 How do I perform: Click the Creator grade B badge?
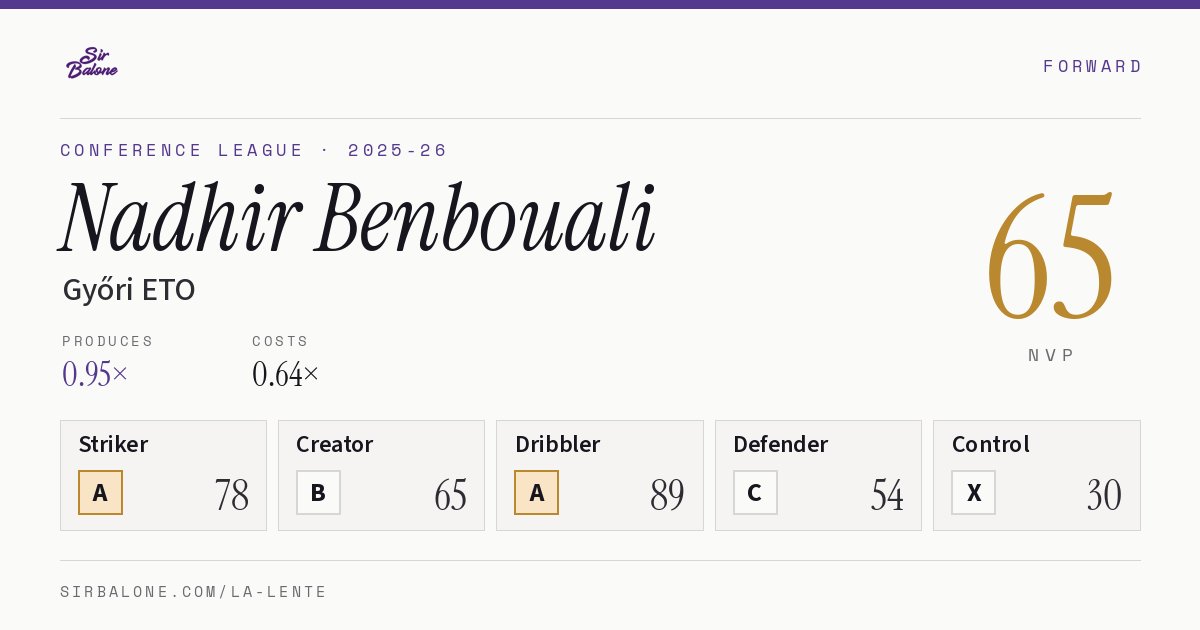pos(318,493)
